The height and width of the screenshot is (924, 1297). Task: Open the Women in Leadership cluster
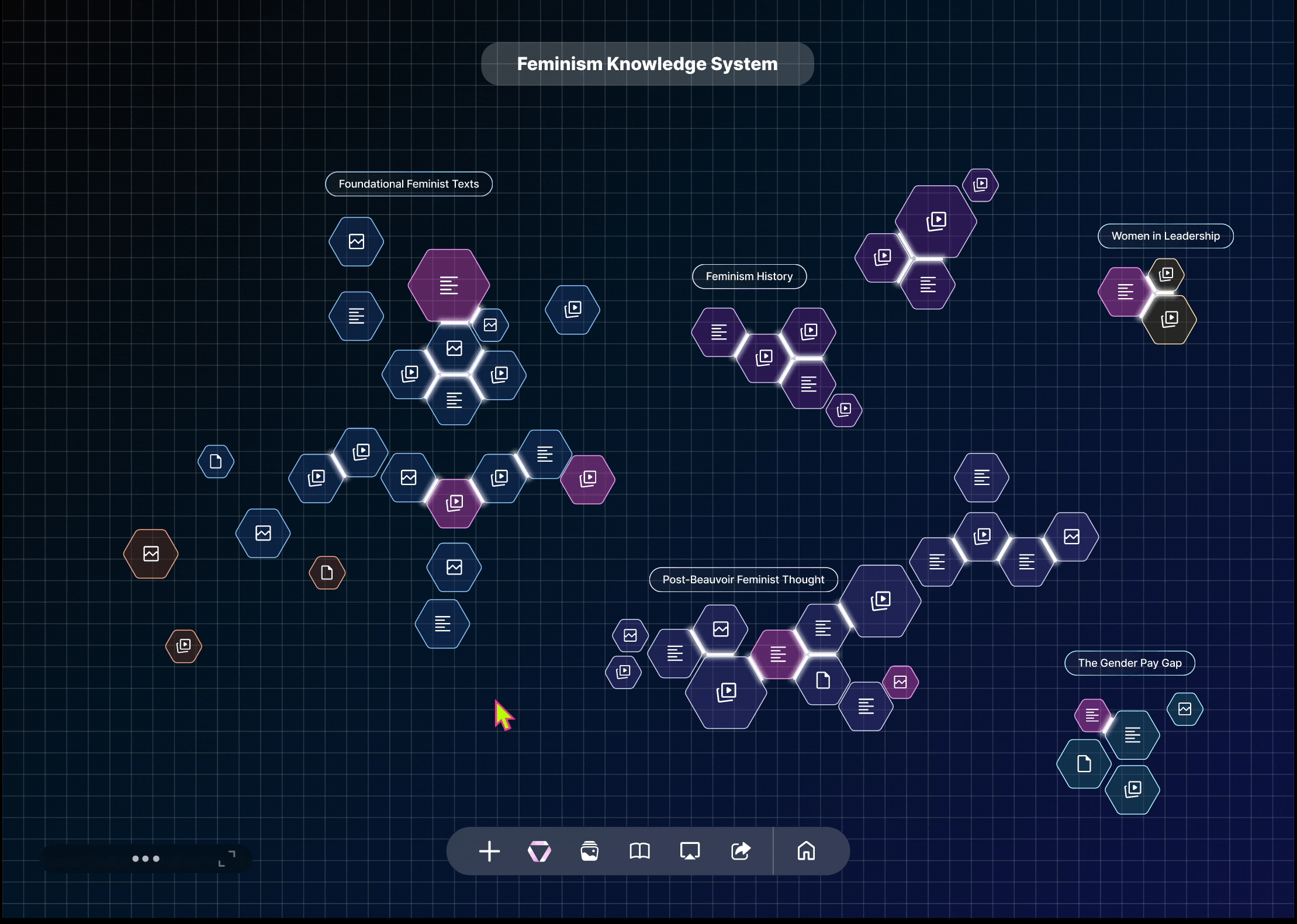1165,236
